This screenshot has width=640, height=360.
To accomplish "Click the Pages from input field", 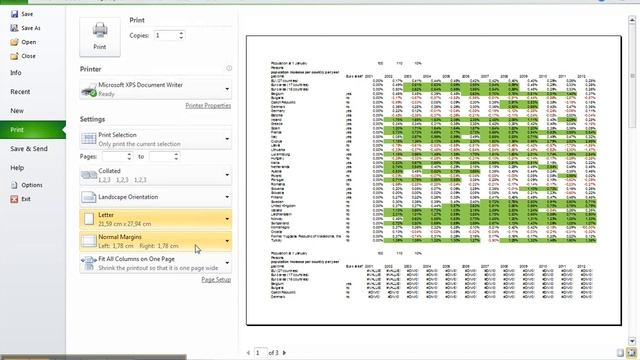I will (114, 156).
